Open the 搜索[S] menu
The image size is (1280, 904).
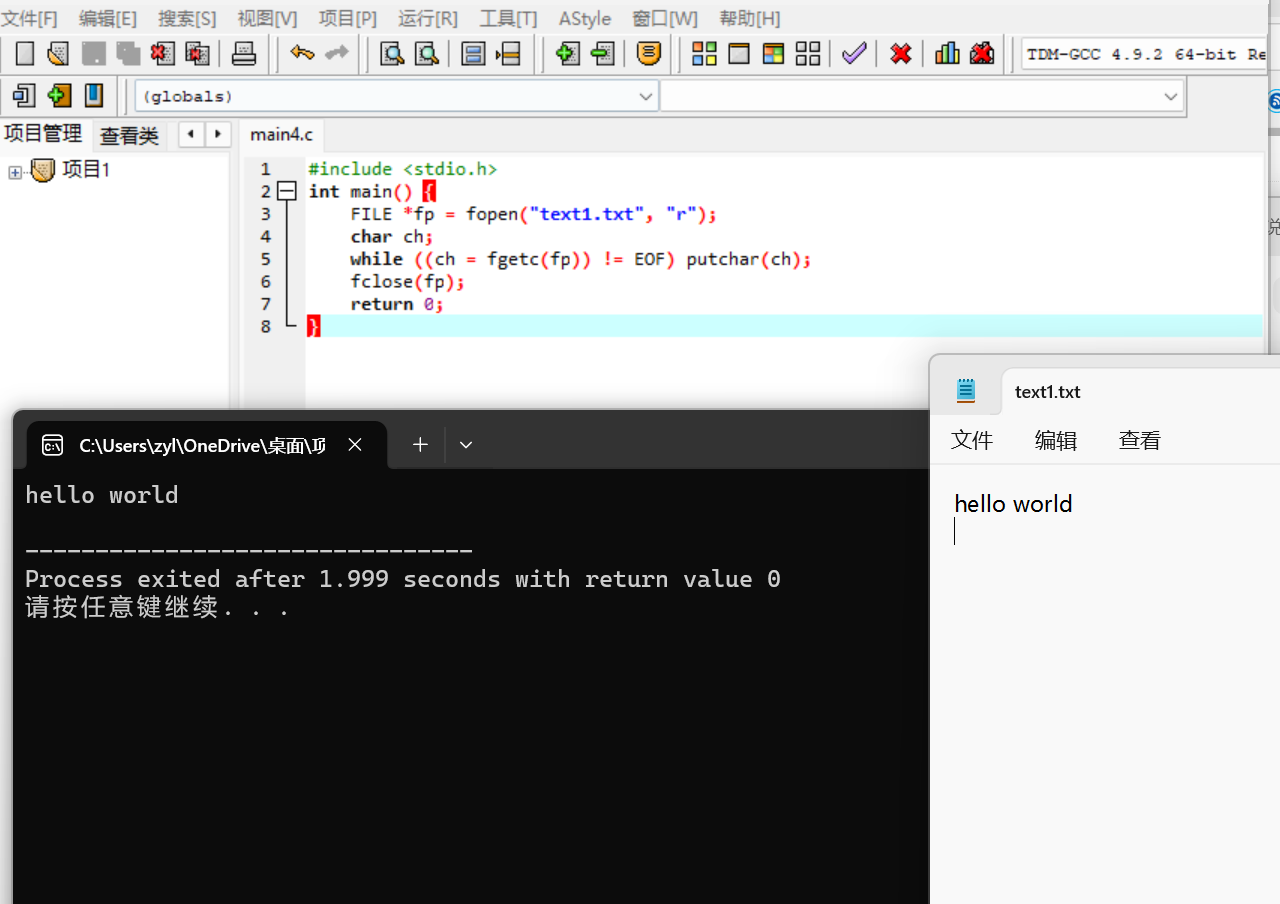(x=187, y=18)
